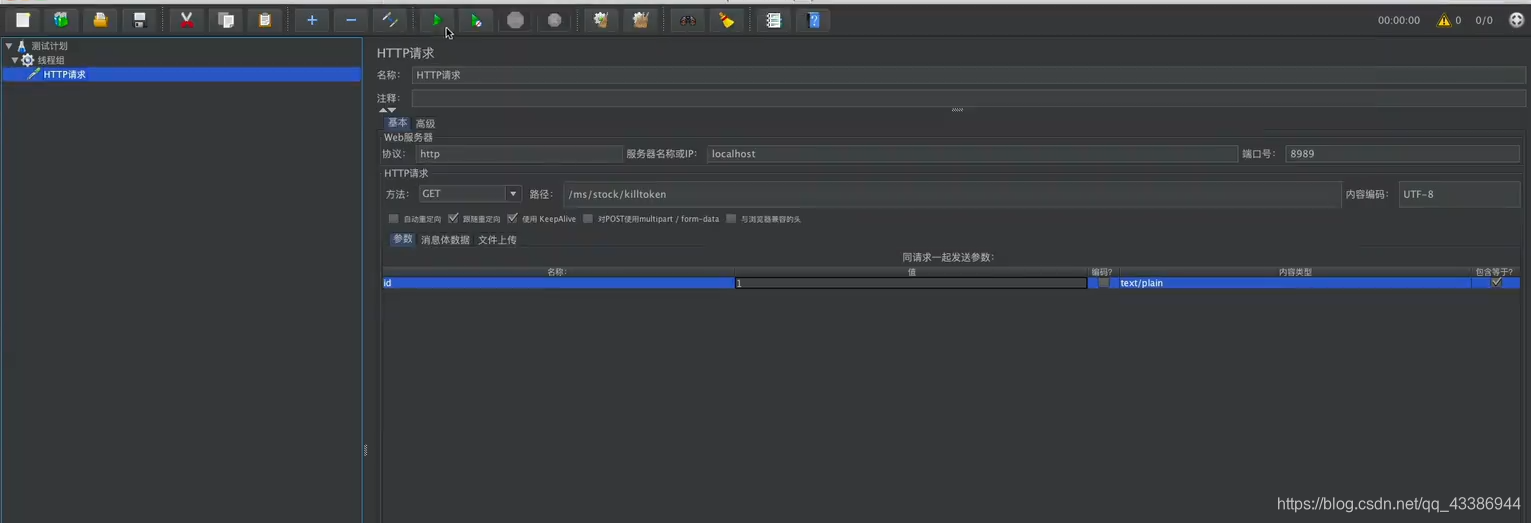Click the warning triangle log indicator

tap(1443, 20)
